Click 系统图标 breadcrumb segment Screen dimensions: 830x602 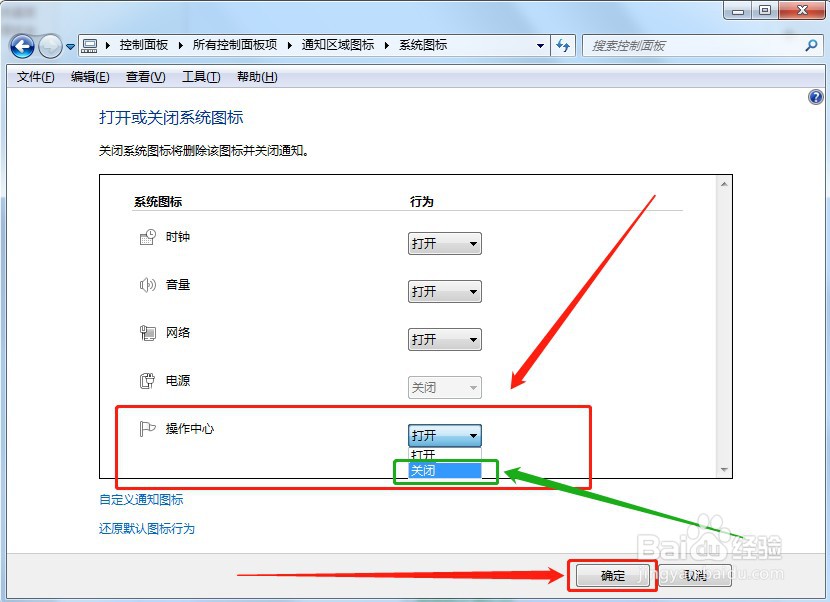pyautogui.click(x=423, y=45)
